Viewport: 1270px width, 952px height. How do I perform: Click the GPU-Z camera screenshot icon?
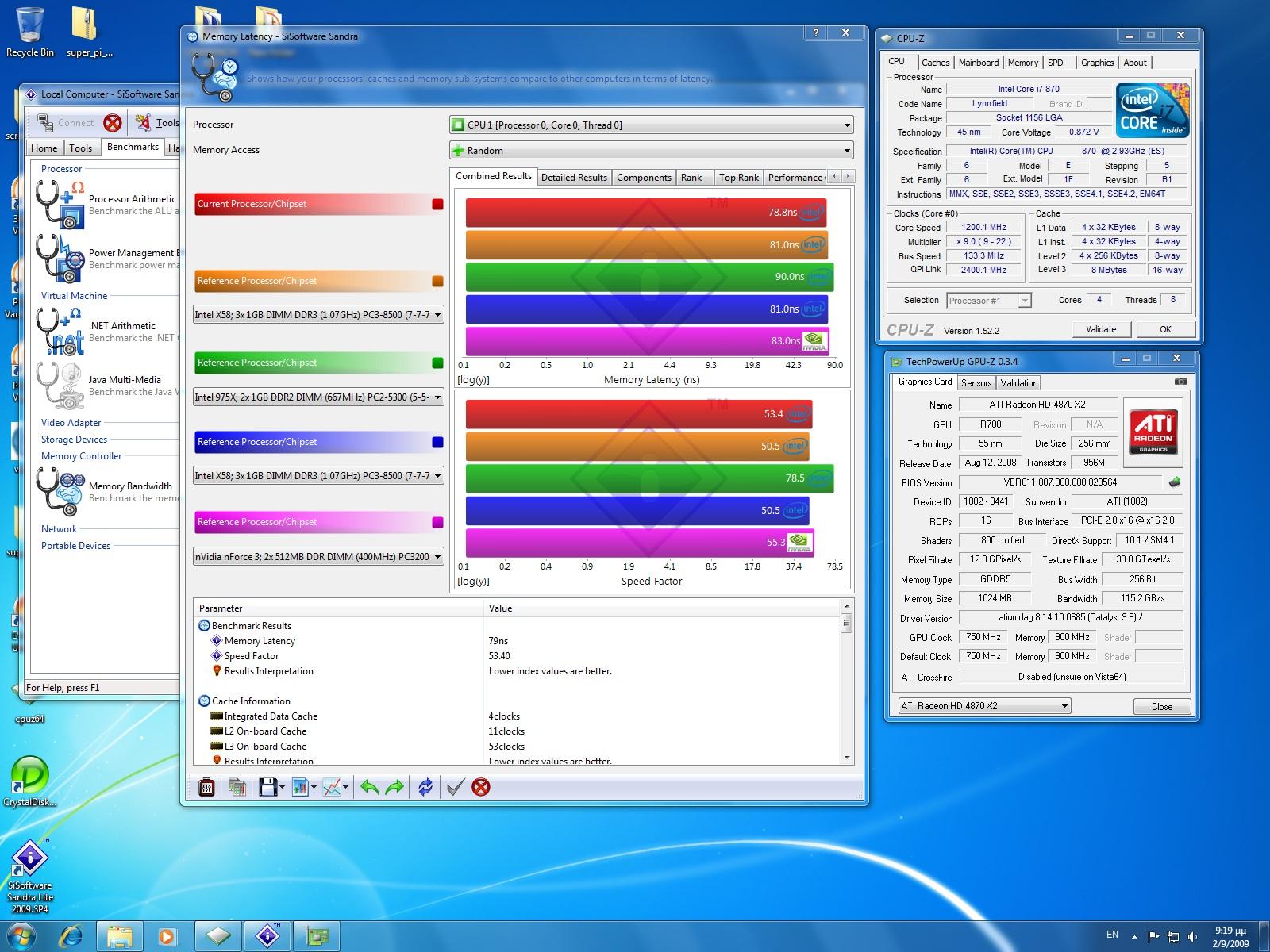click(1180, 382)
